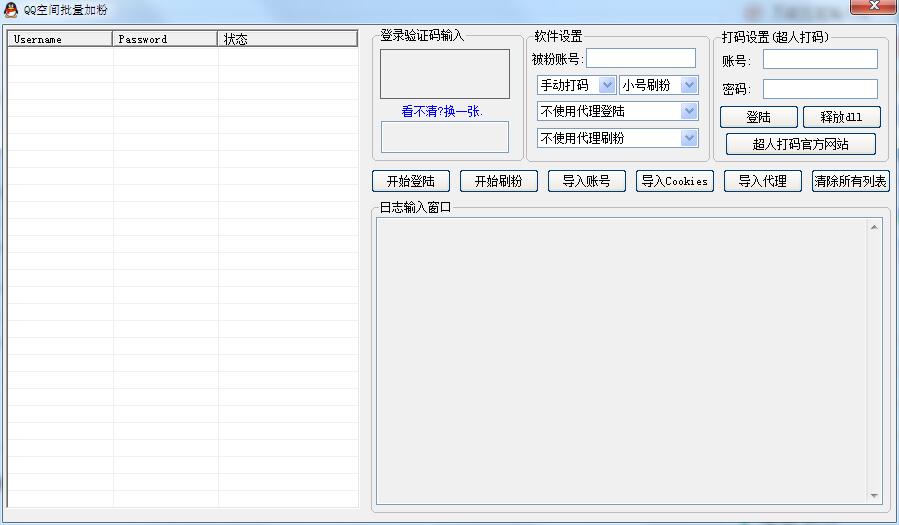899x525 pixels.
Task: Click the Username column header
Action: pyautogui.click(x=60, y=39)
